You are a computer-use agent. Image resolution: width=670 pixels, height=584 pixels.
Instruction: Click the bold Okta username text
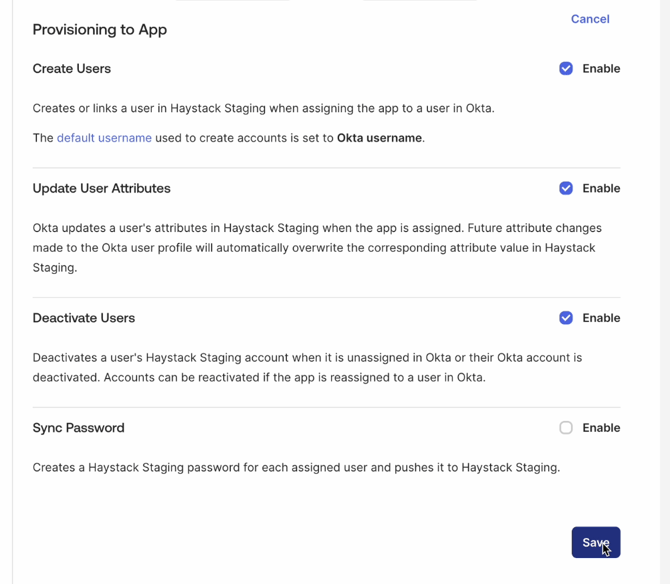[379, 138]
